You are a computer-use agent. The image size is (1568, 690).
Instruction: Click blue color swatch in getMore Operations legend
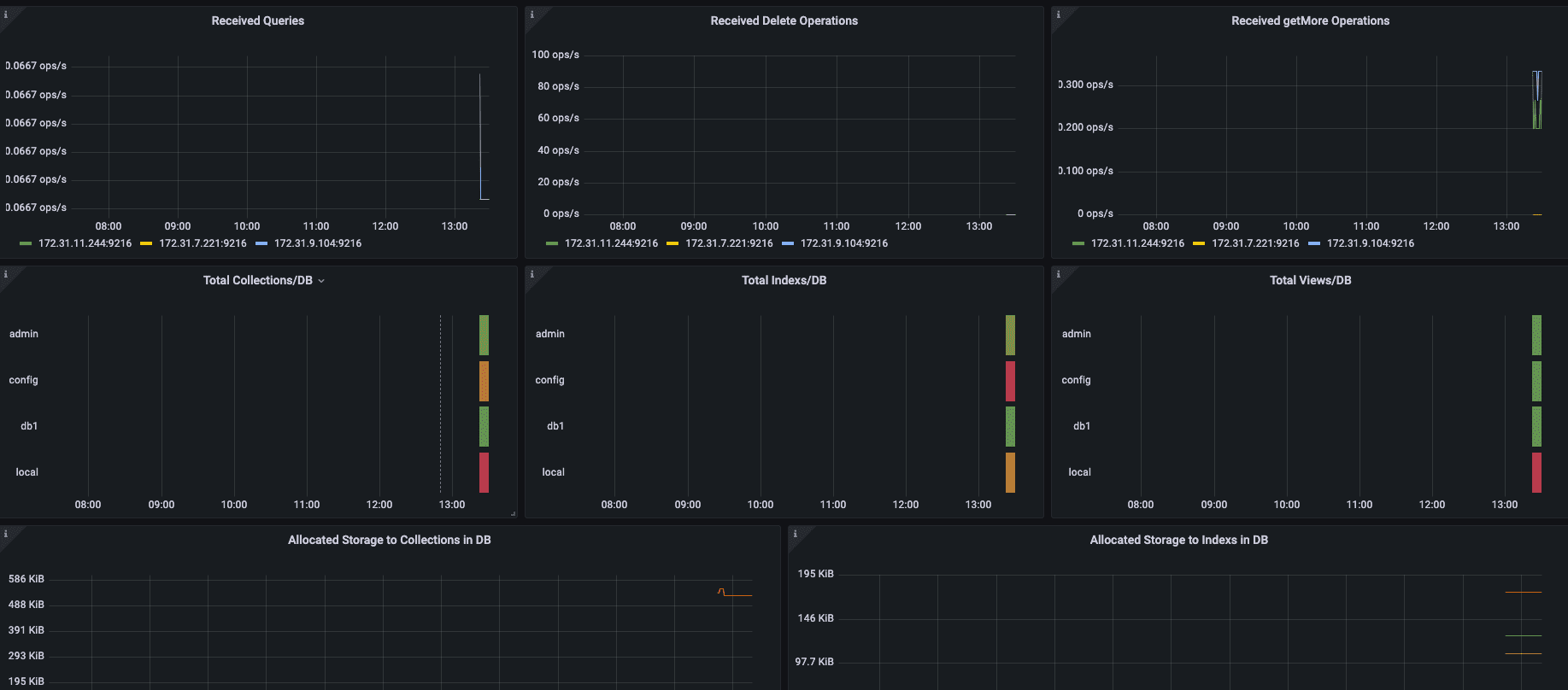[1314, 244]
